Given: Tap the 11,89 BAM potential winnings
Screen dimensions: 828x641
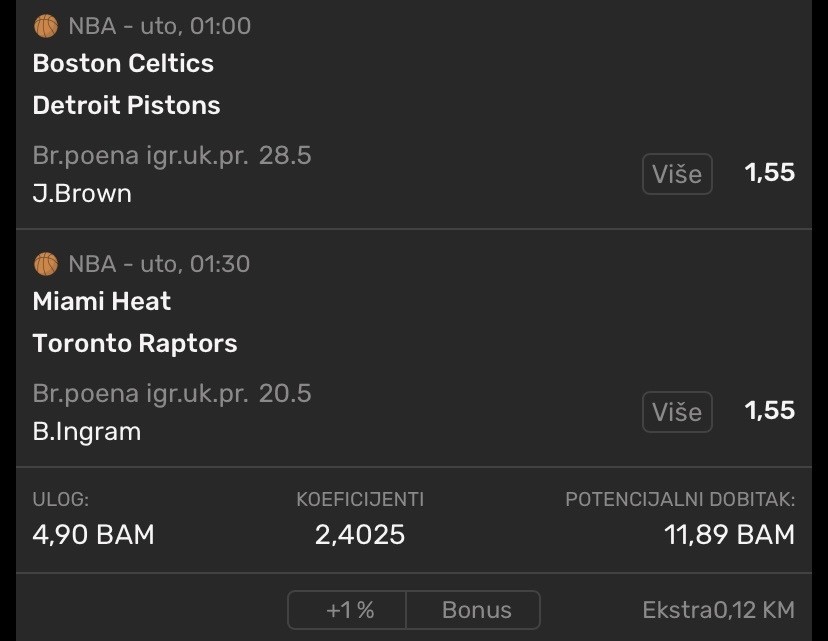Looking at the screenshot, I should [x=729, y=535].
